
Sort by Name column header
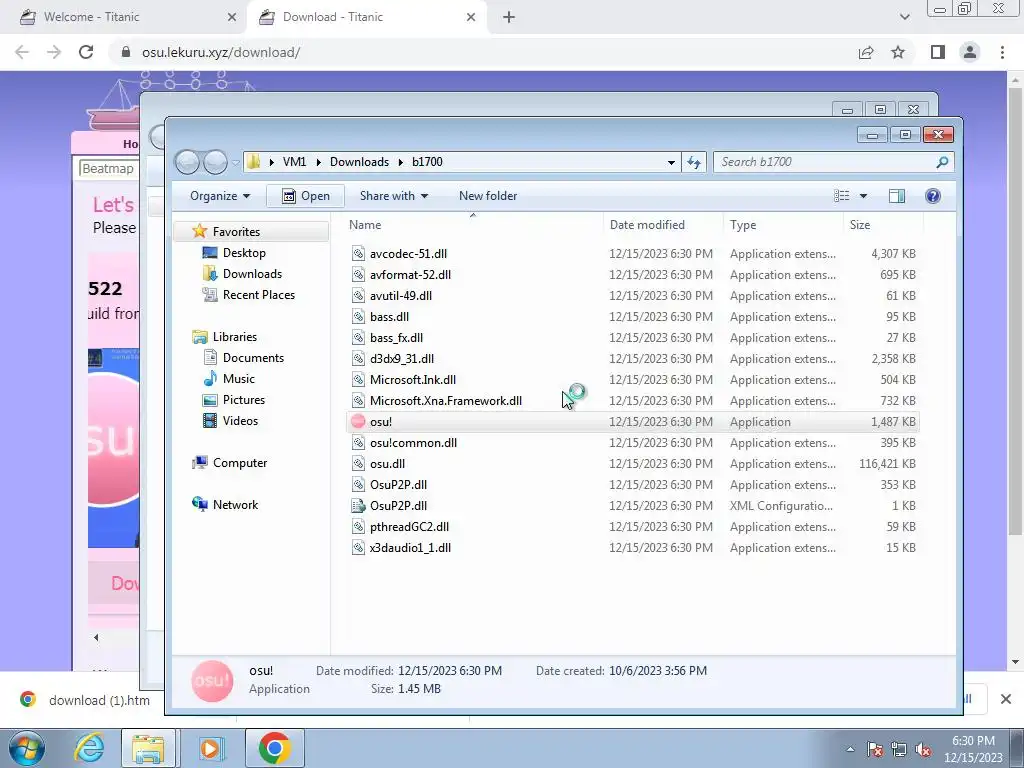(x=365, y=225)
